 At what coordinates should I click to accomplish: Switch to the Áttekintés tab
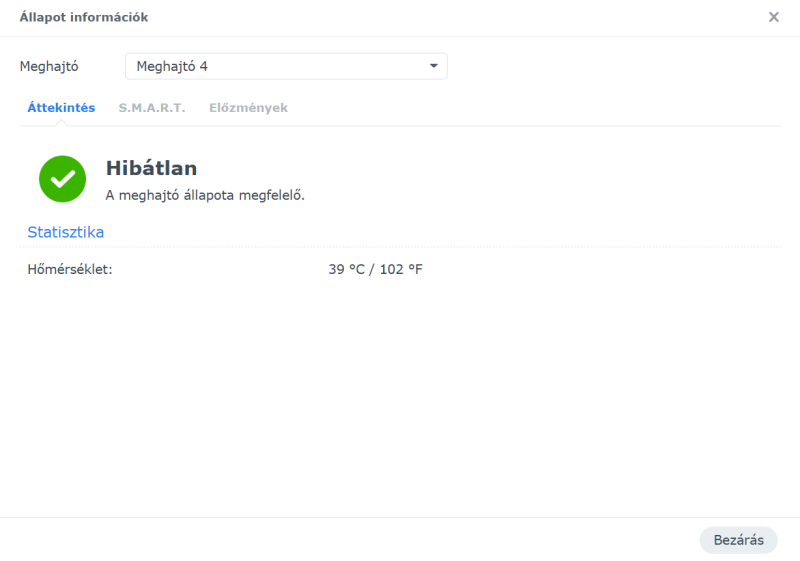tap(61, 108)
